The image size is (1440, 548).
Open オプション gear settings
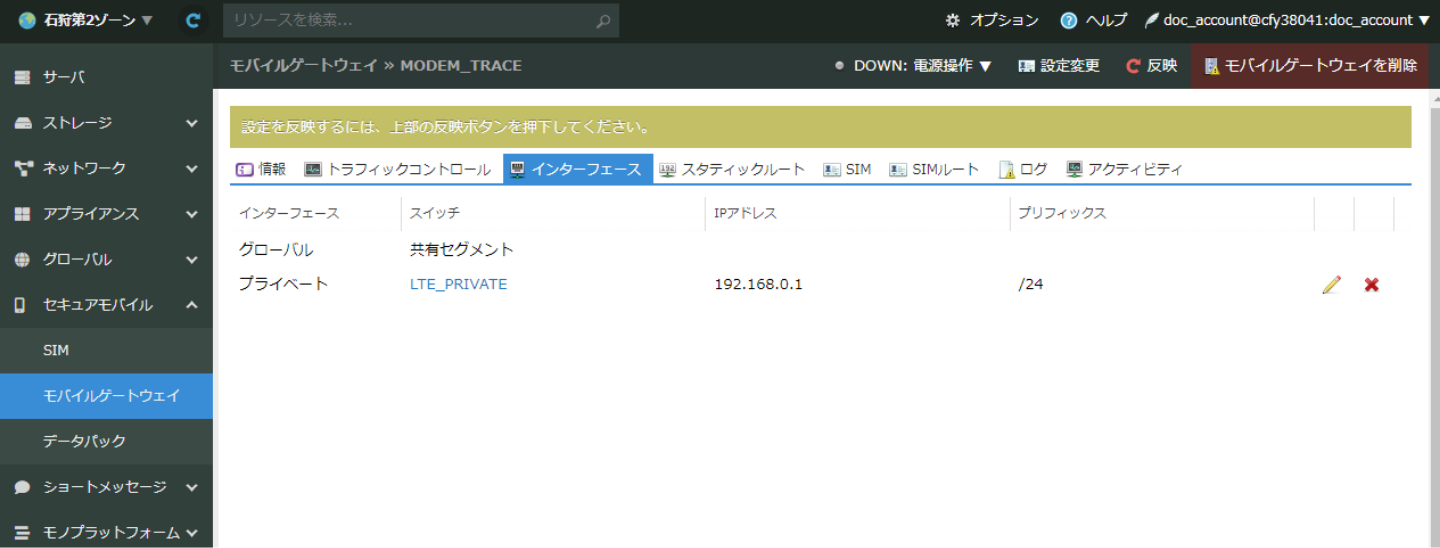(992, 20)
